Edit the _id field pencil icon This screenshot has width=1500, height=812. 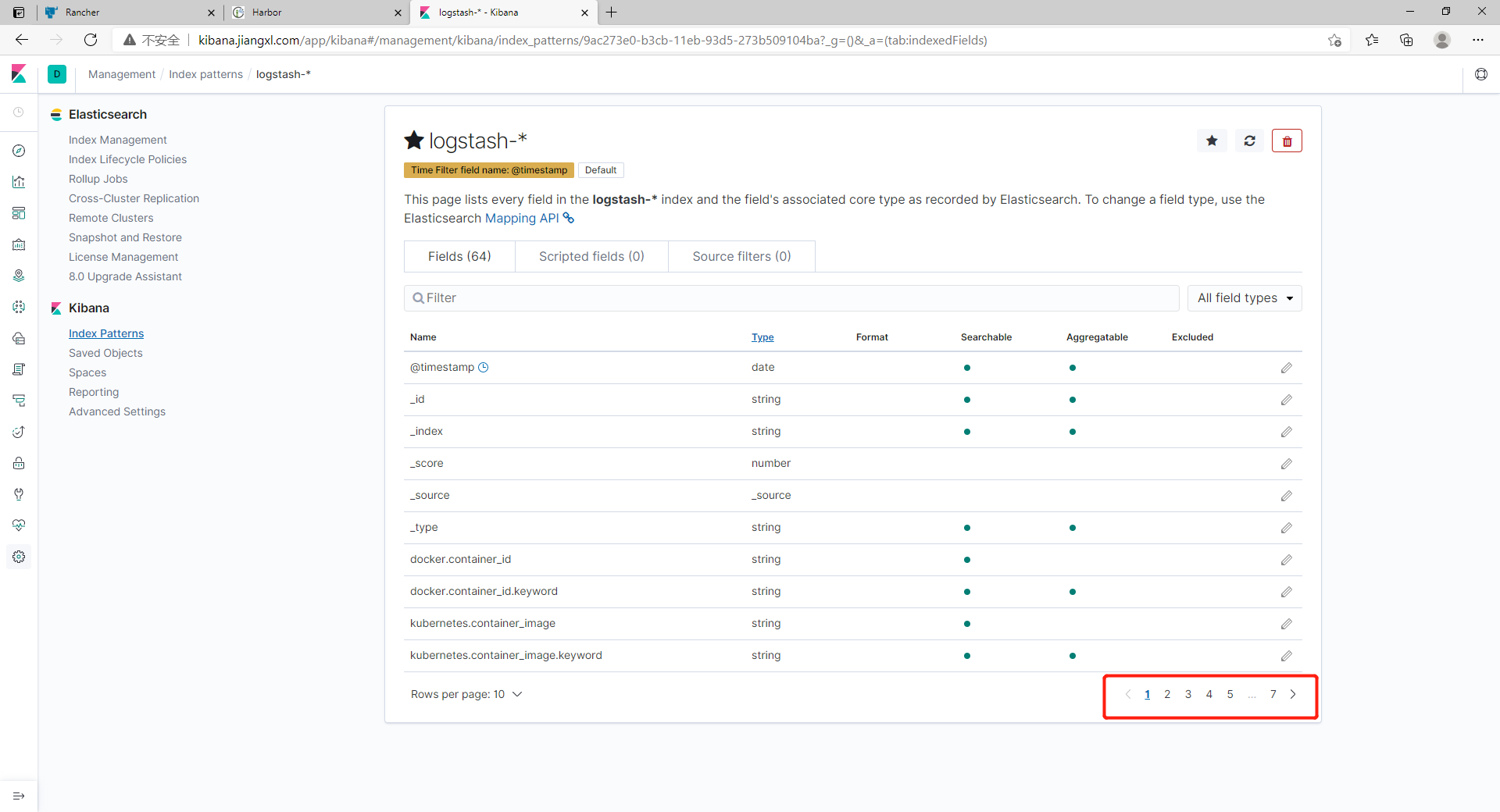1286,400
